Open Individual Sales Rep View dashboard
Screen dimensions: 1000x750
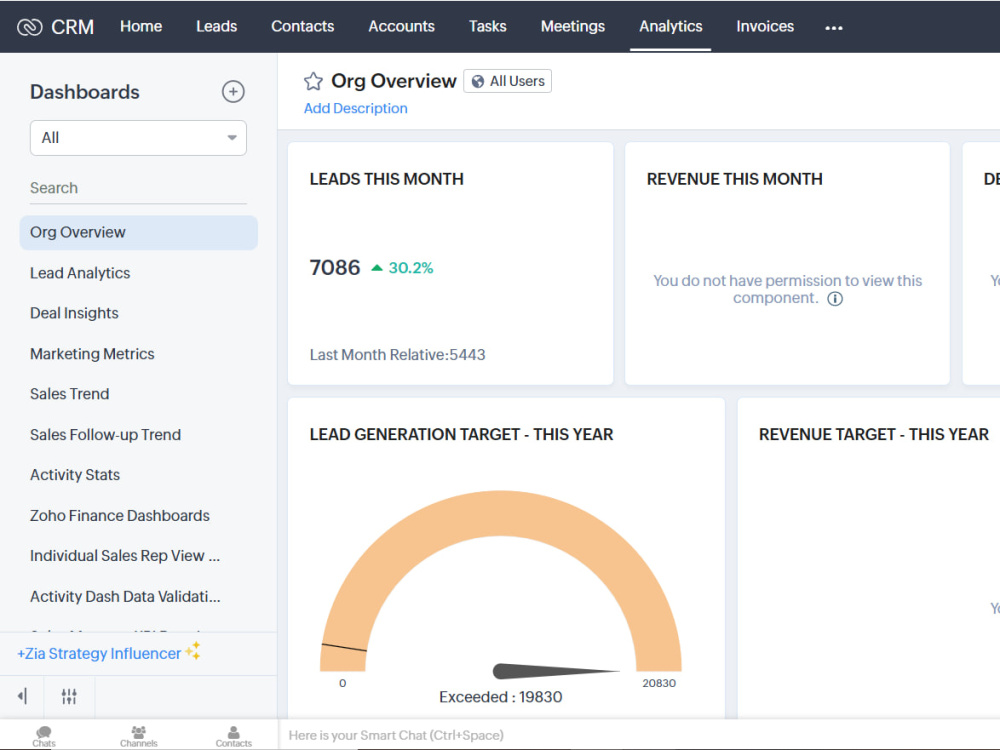125,556
